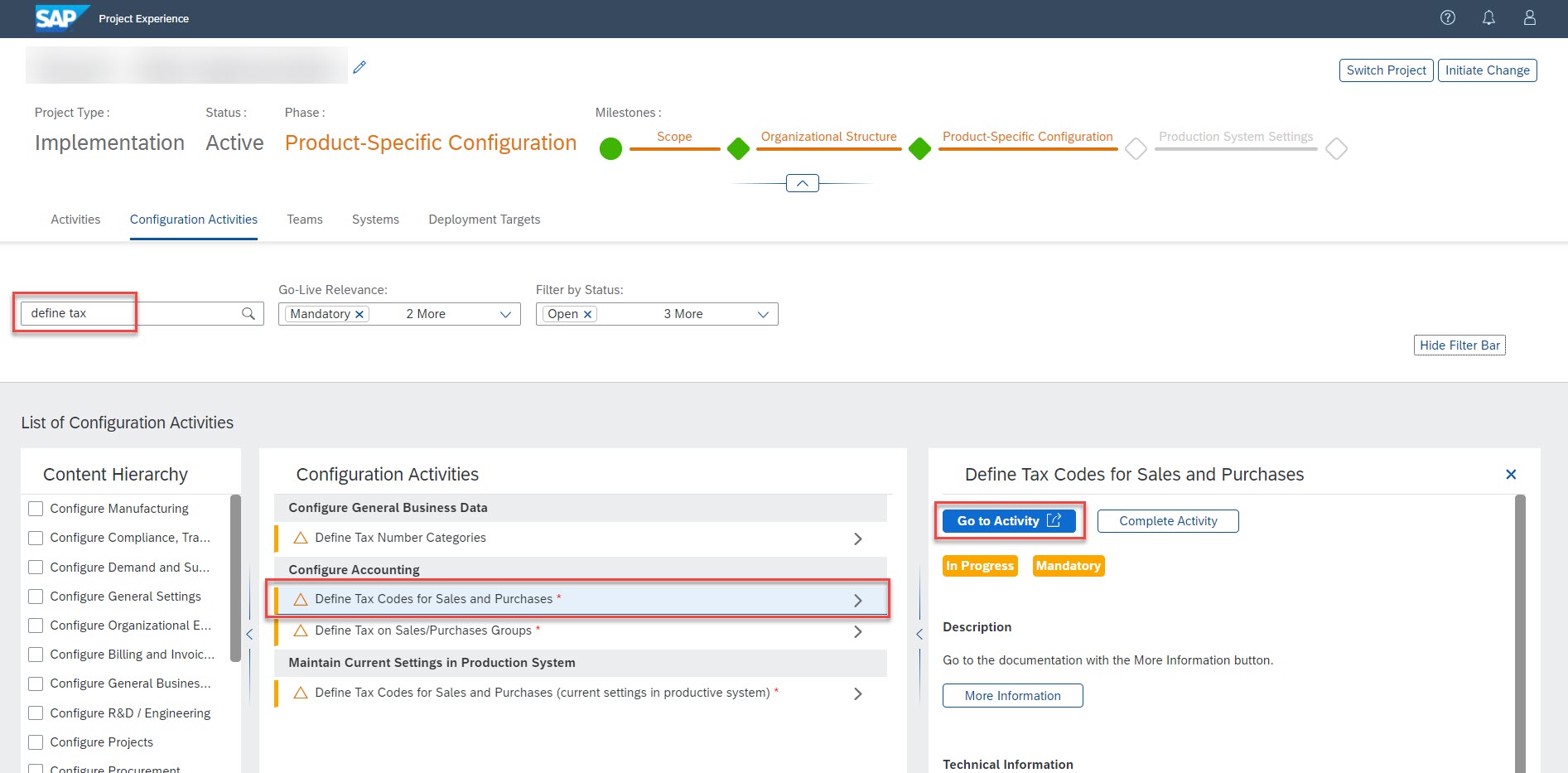Click the final empty milestone diamond
The image size is (1568, 773).
click(x=1336, y=149)
